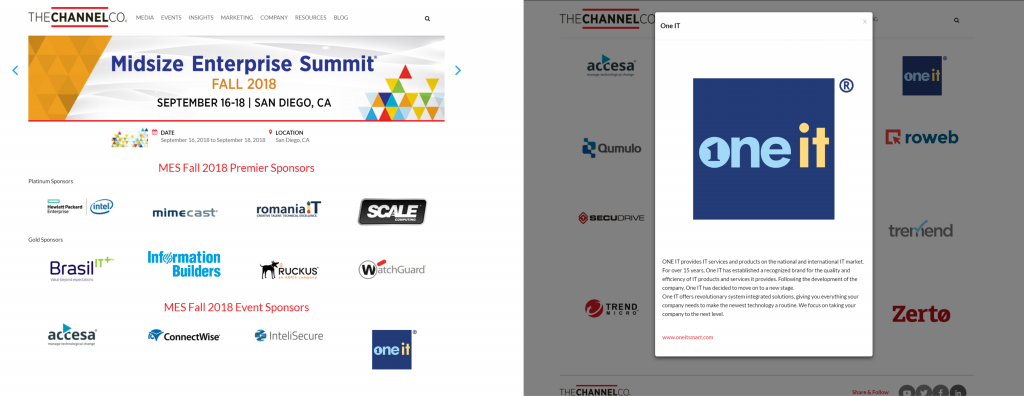The width and height of the screenshot is (1024, 396).
Task: Open the INSIGHTS menu
Action: point(201,18)
